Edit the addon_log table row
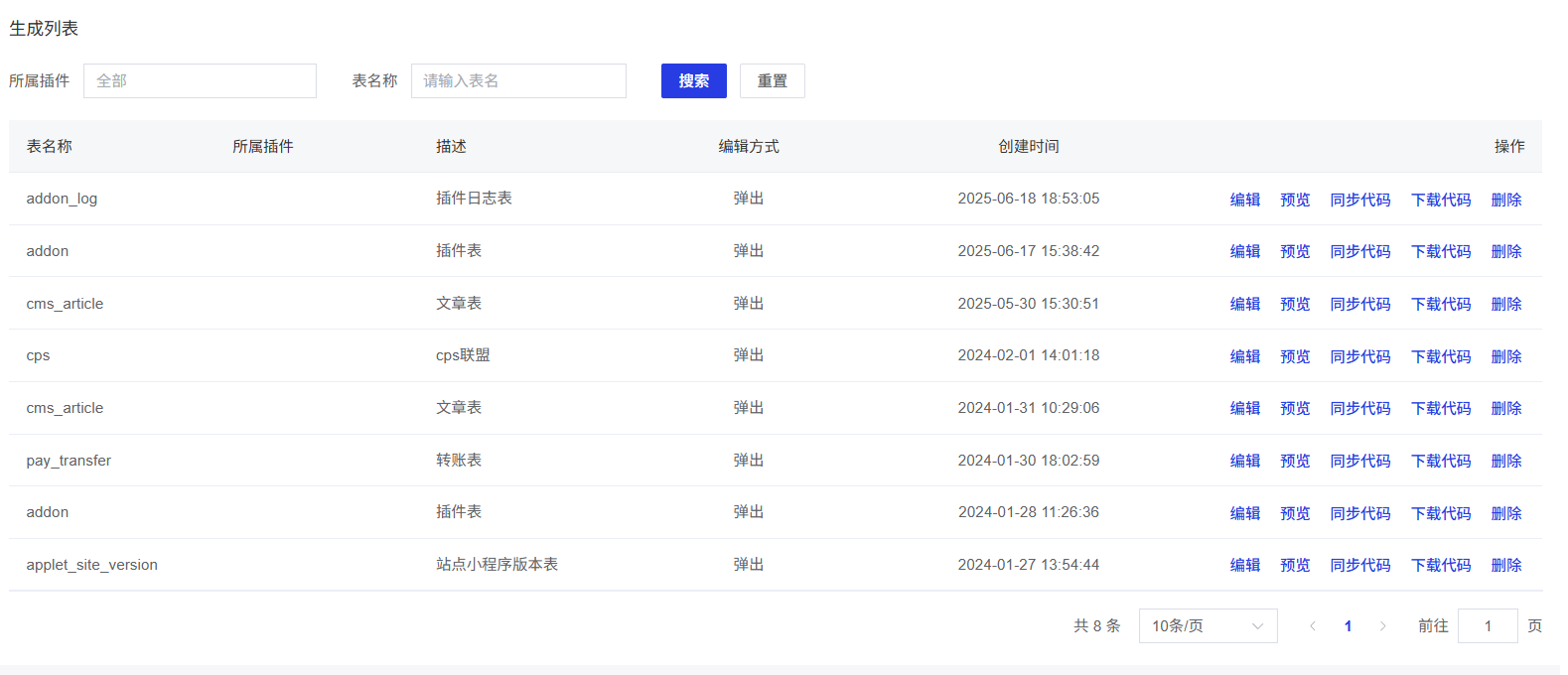 1244,200
